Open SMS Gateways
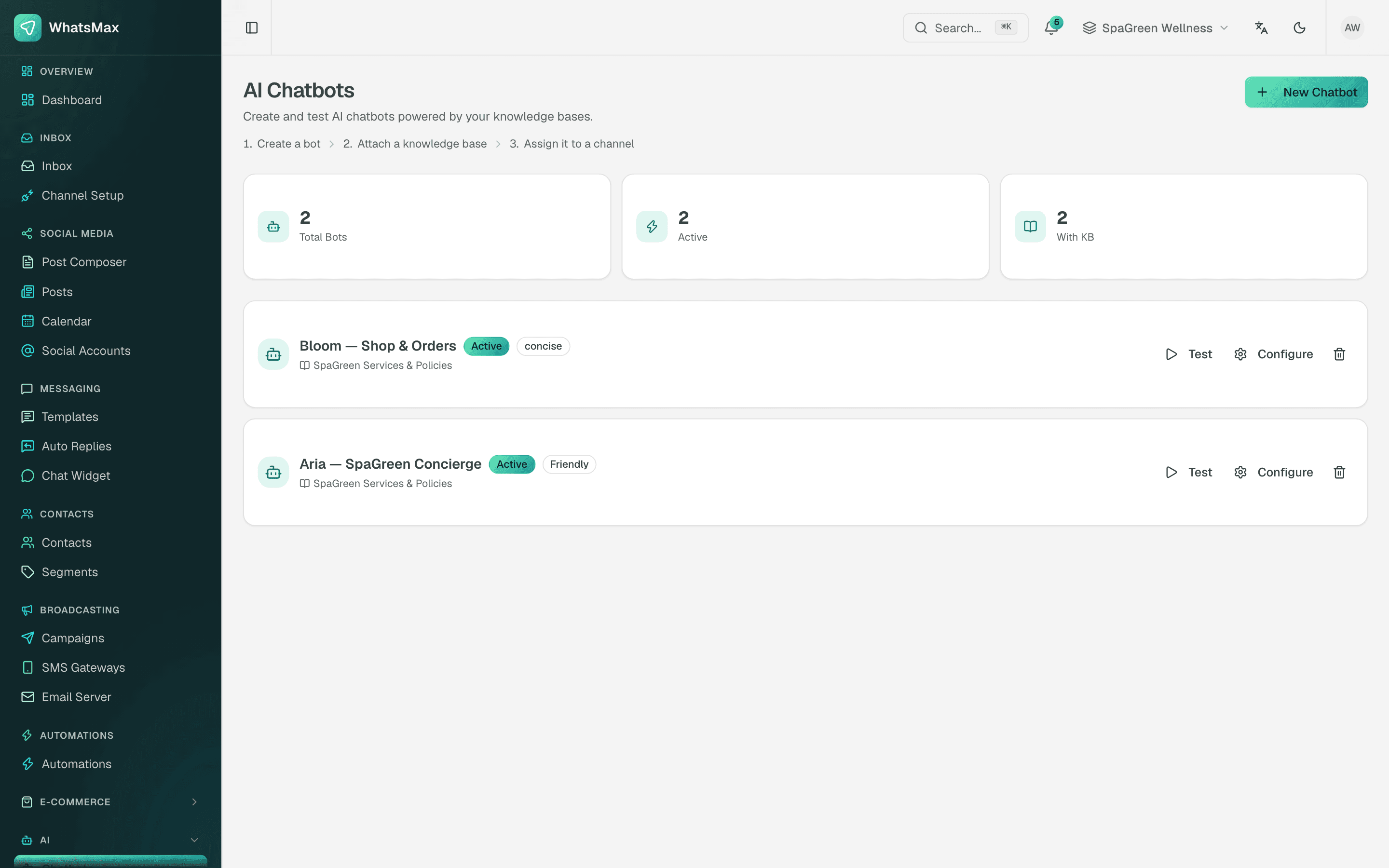 click(x=110, y=668)
